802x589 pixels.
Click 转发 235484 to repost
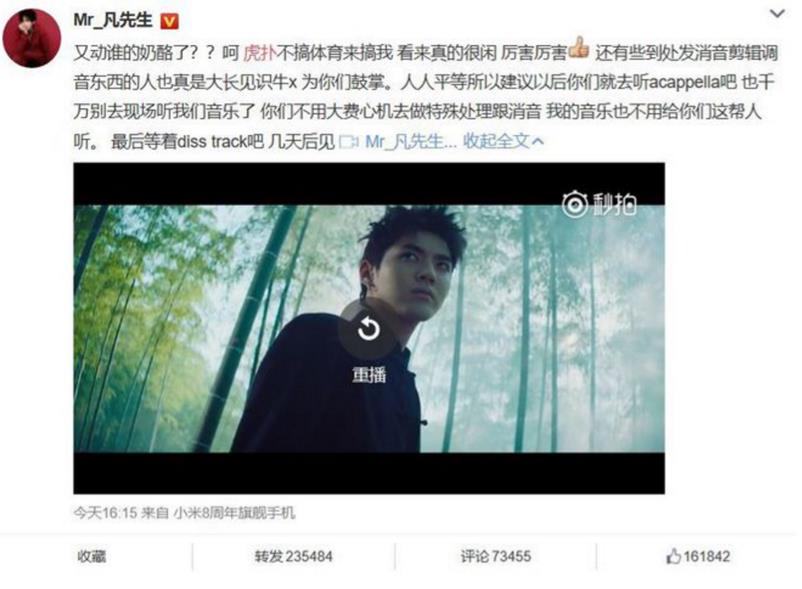tap(294, 556)
